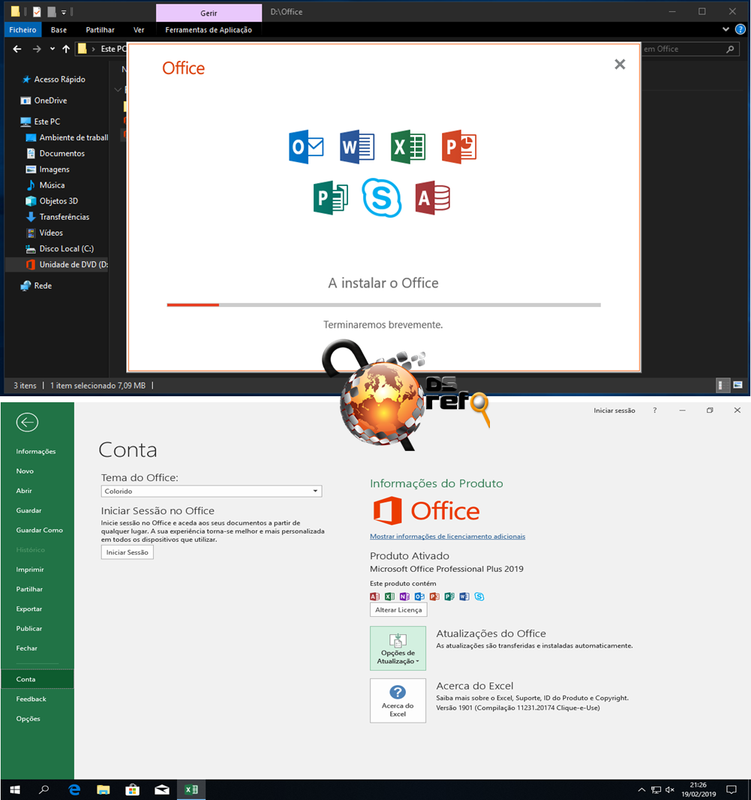This screenshot has width=751, height=800.
Task: Click the PowerPoint icon under product contents
Action: click(435, 596)
